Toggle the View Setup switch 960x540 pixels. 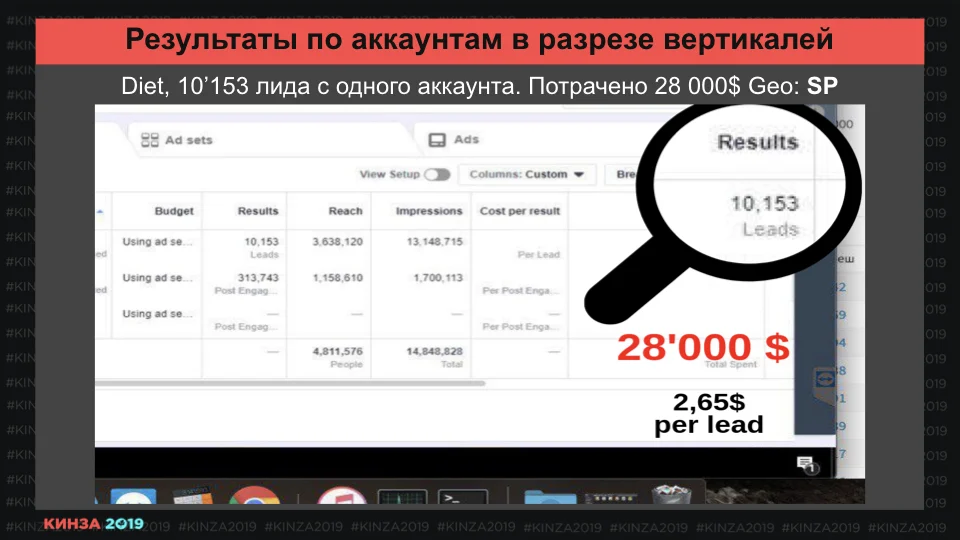point(437,174)
